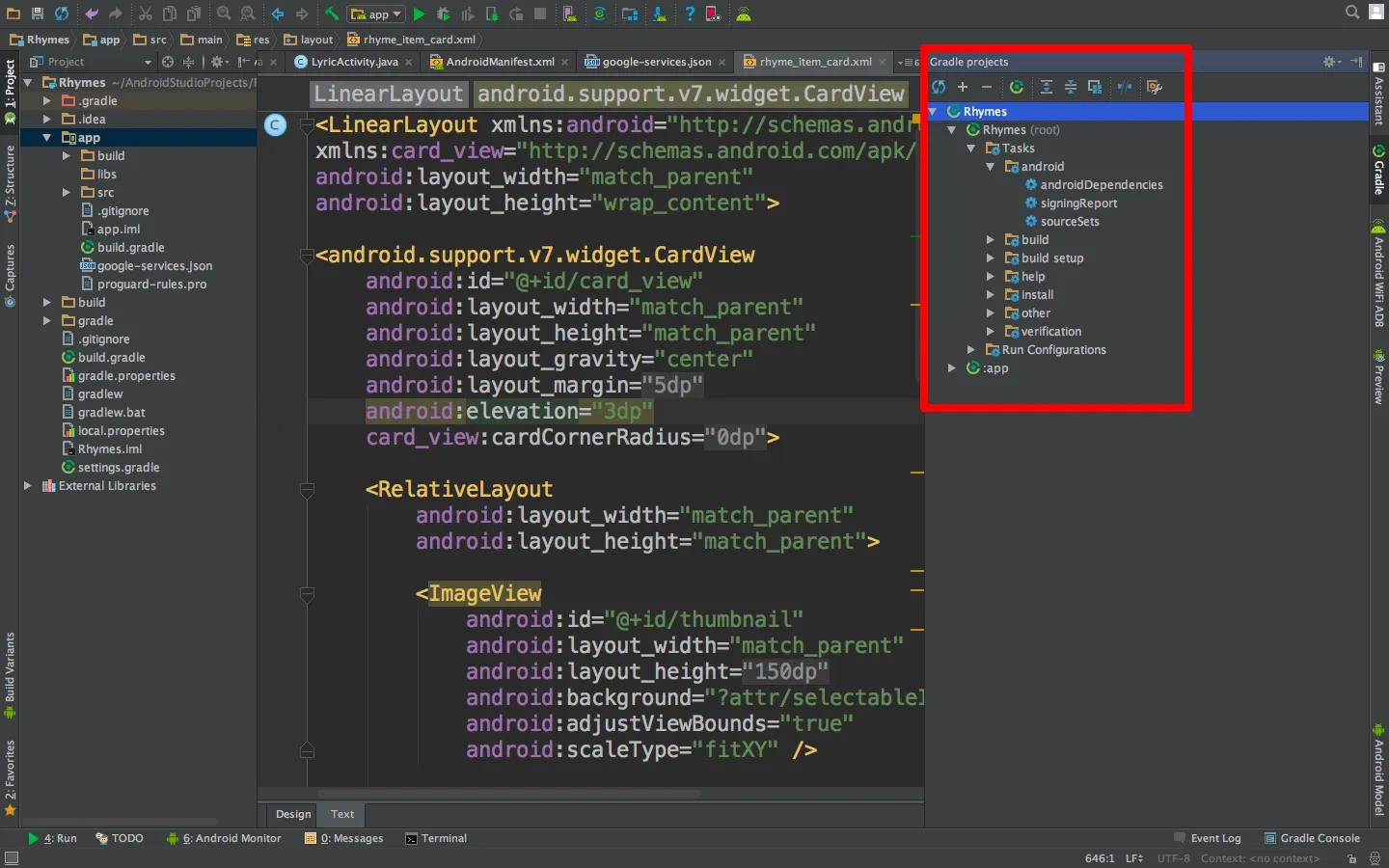Open the Gradle Console
The height and width of the screenshot is (868, 1389).
(1312, 838)
